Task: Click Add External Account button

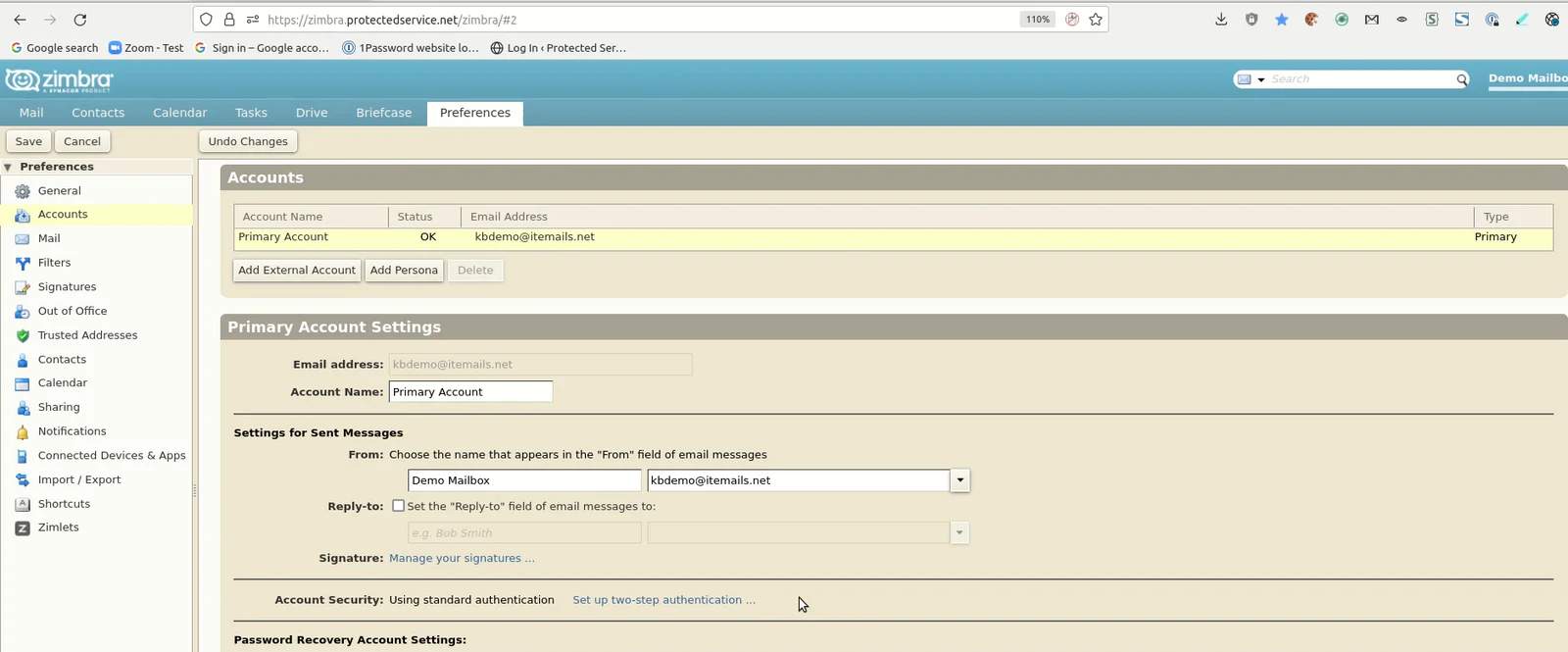Action: 297,271
